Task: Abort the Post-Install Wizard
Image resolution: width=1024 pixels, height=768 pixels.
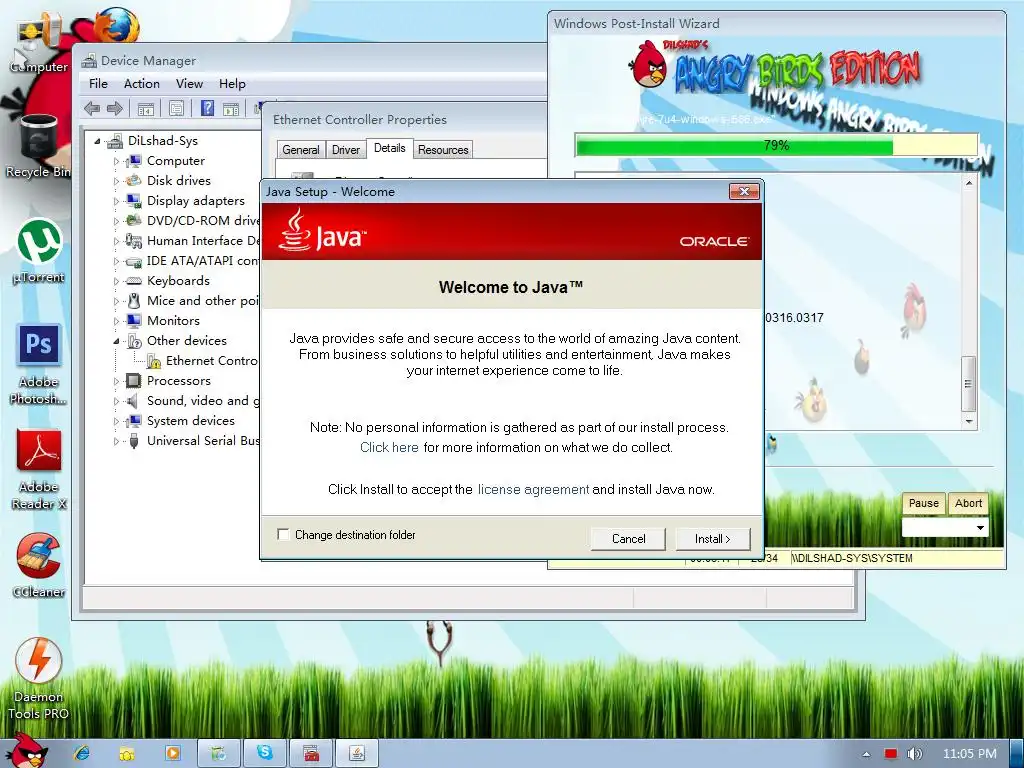Action: point(968,503)
